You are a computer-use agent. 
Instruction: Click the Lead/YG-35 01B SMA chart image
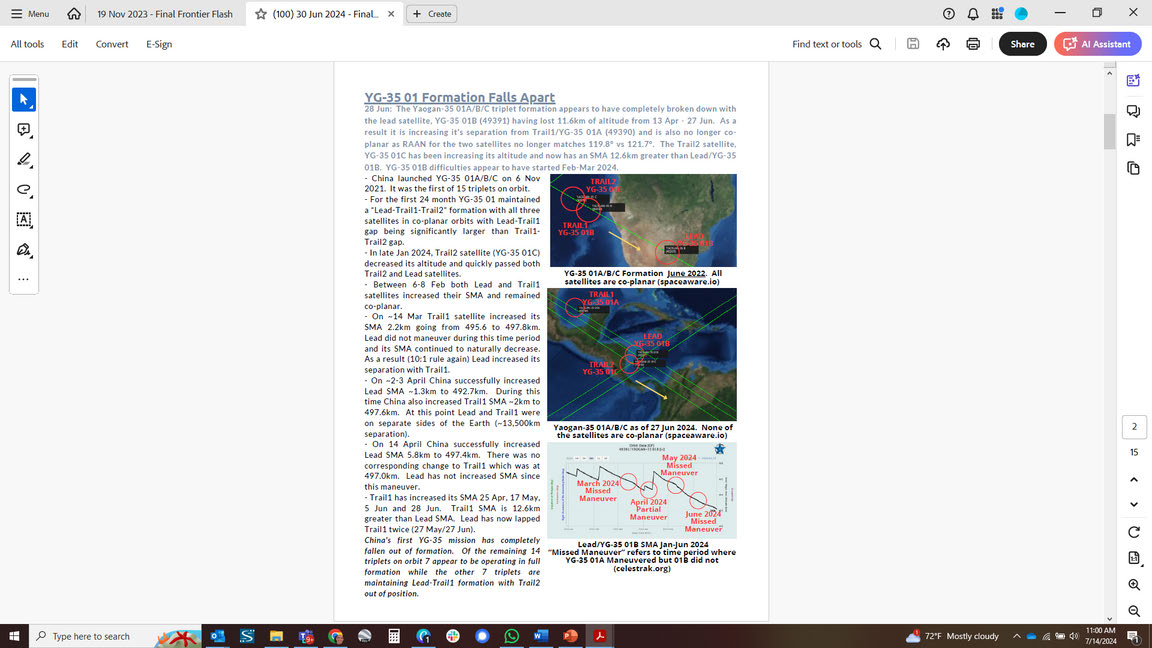pos(641,490)
